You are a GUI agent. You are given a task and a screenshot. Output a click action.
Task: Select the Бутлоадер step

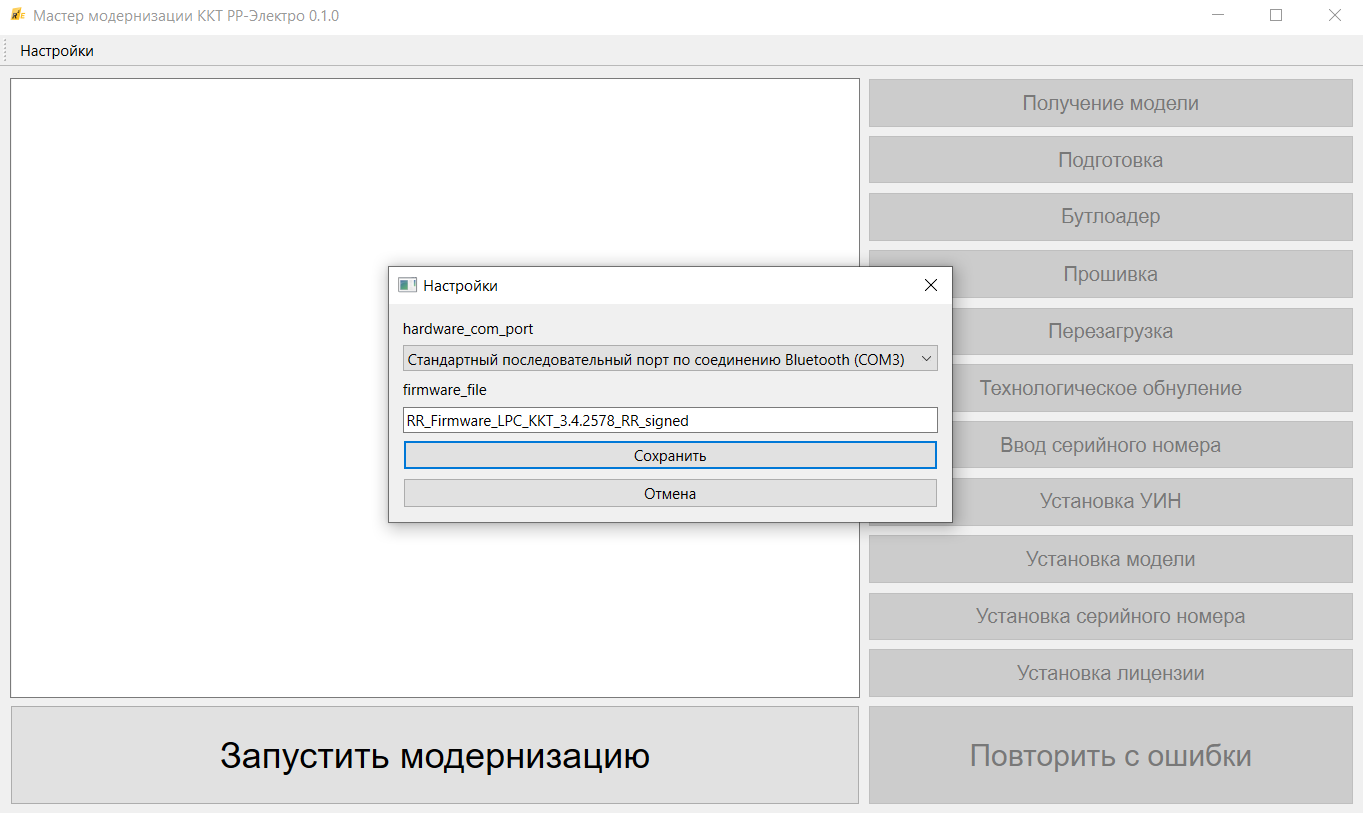(x=1110, y=217)
